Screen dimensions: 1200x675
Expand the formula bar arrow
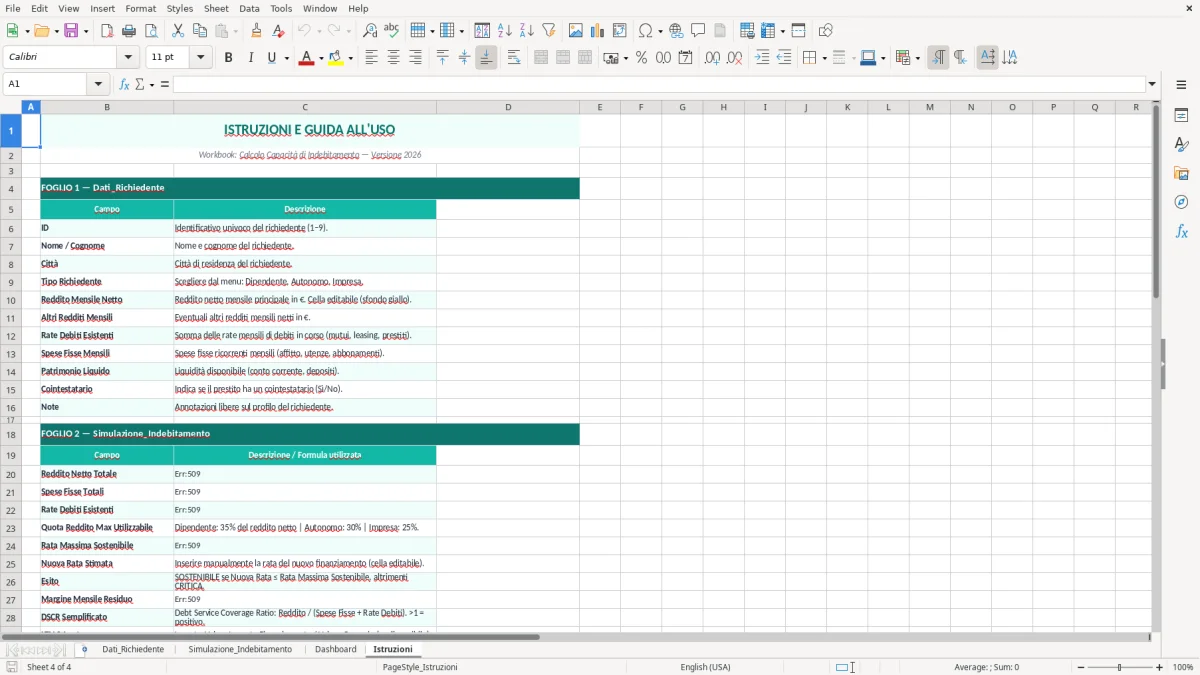click(x=1152, y=84)
